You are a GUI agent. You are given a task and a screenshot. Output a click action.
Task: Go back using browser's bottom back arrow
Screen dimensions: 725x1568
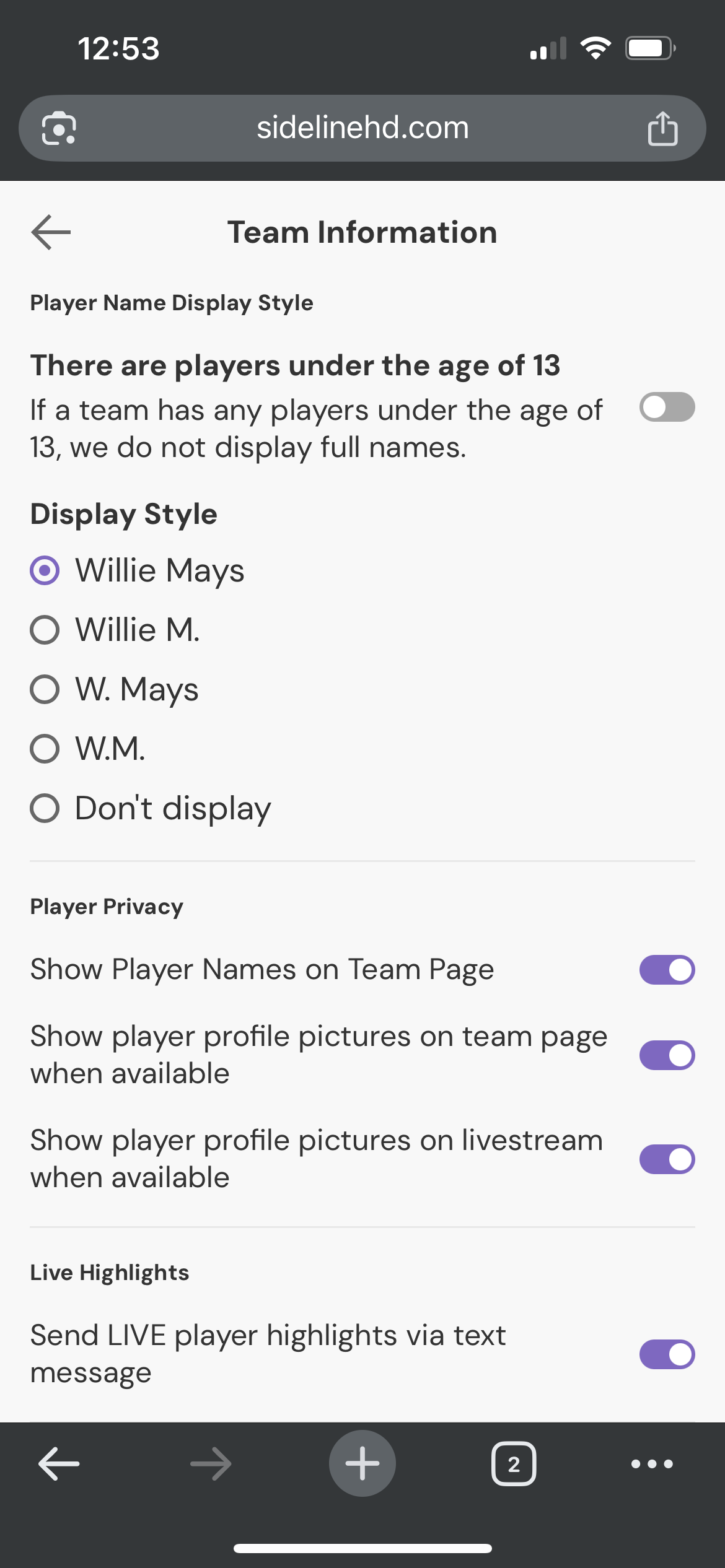tap(59, 1463)
